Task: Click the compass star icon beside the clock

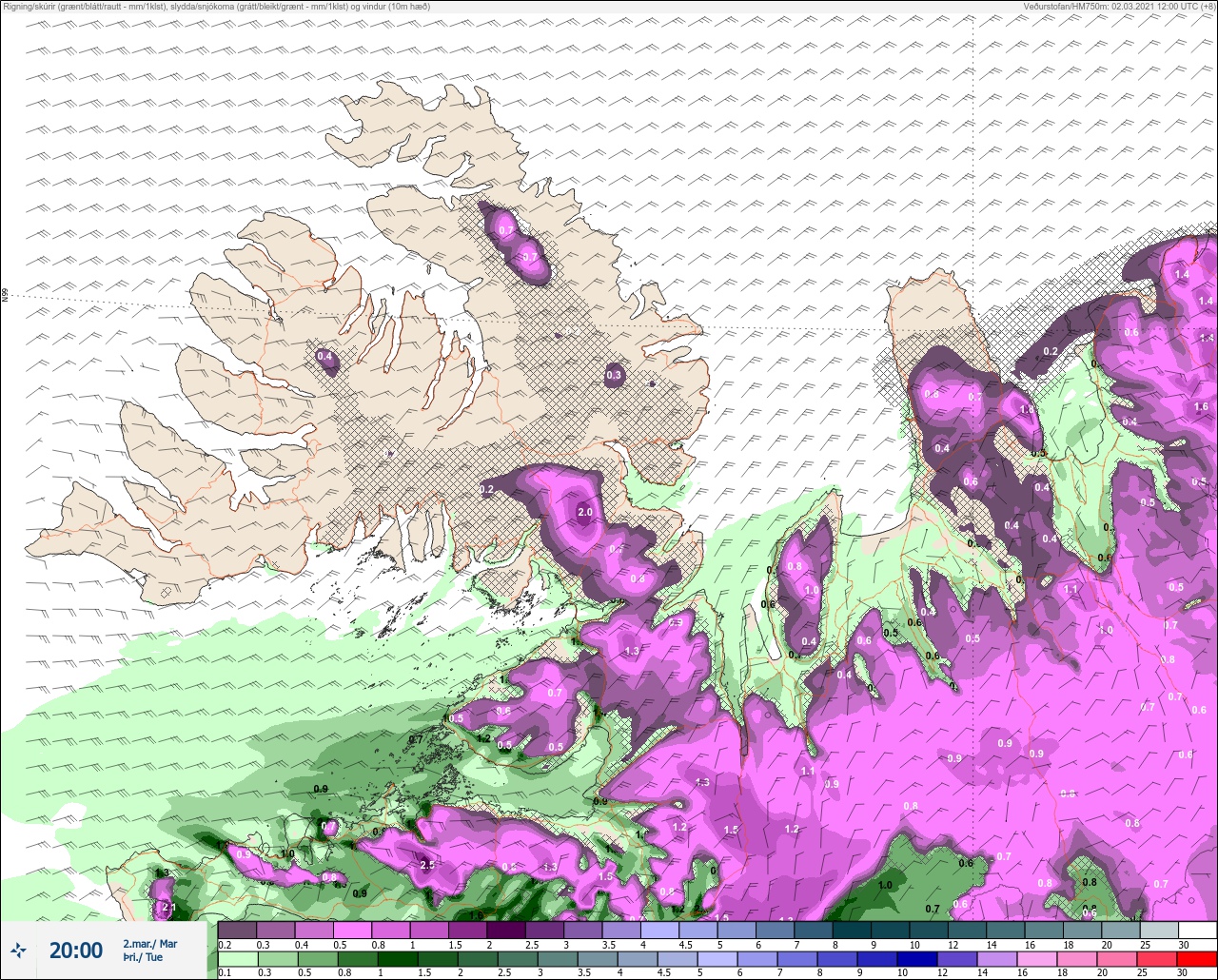Action: coord(18,950)
